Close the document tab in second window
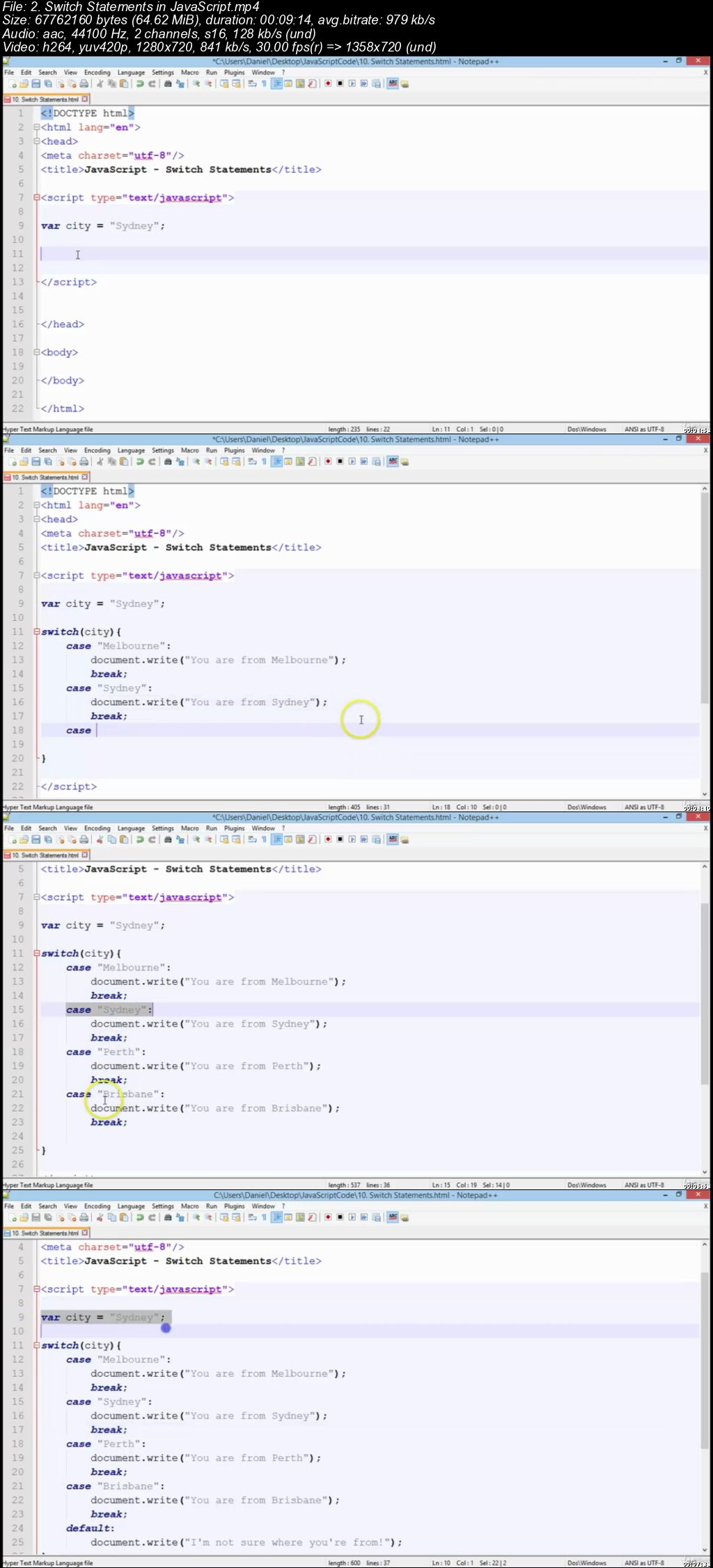Image resolution: width=713 pixels, height=1568 pixels. [85, 477]
